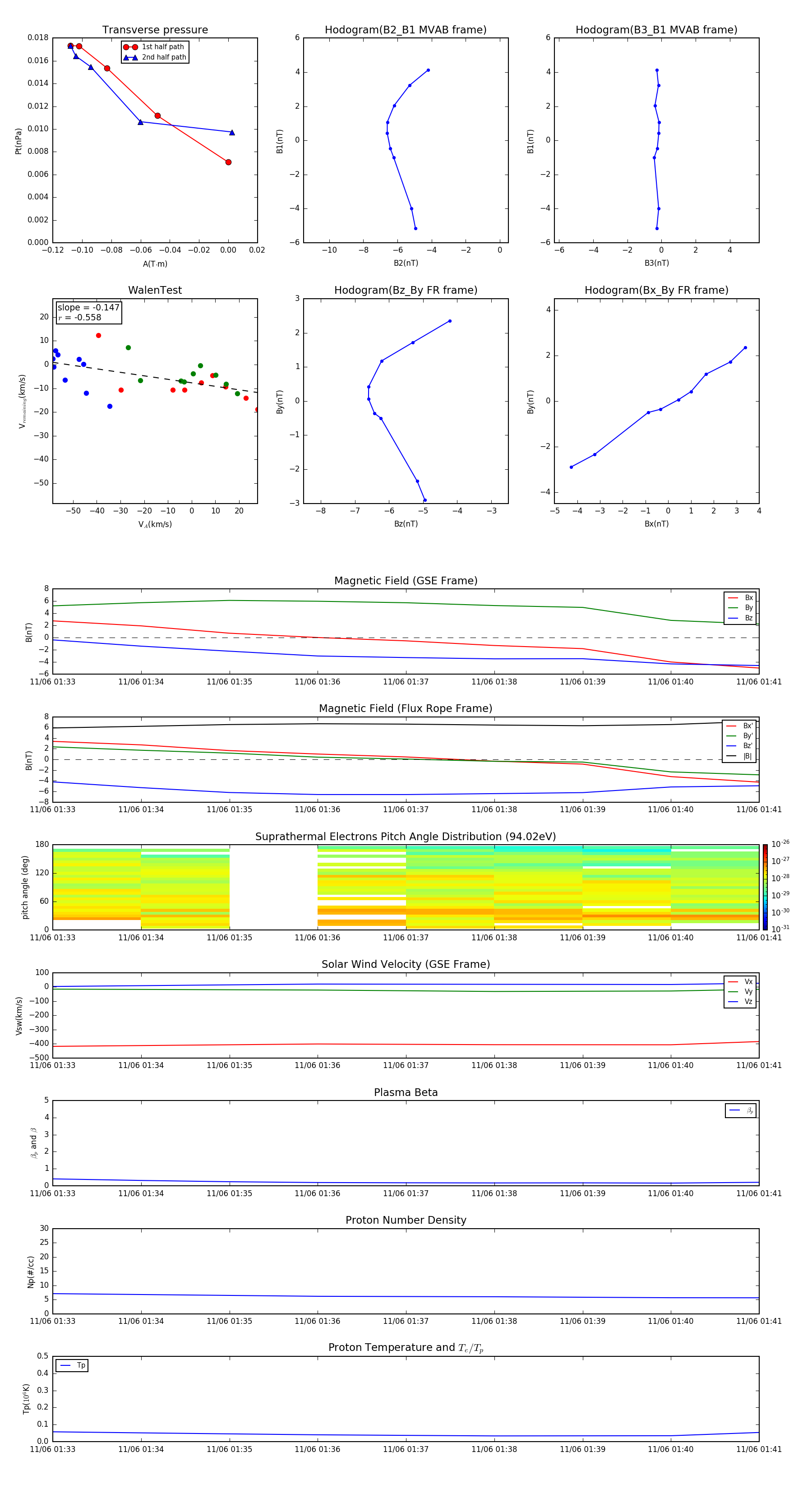Viewport: 812px width, 1489px height.
Task: Select the '1st half path' legend entry
Action: click(x=154, y=47)
